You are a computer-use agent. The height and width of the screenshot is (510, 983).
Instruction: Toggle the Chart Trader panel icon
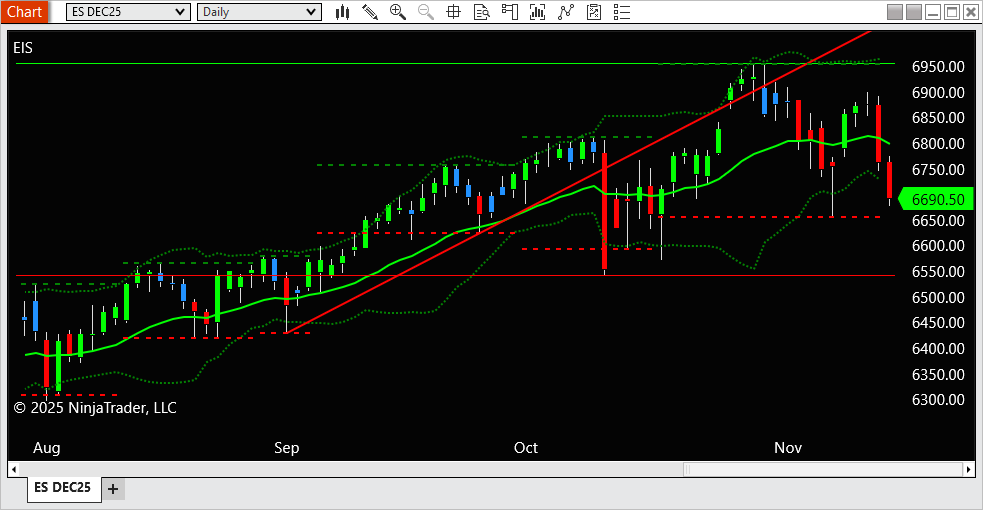510,12
